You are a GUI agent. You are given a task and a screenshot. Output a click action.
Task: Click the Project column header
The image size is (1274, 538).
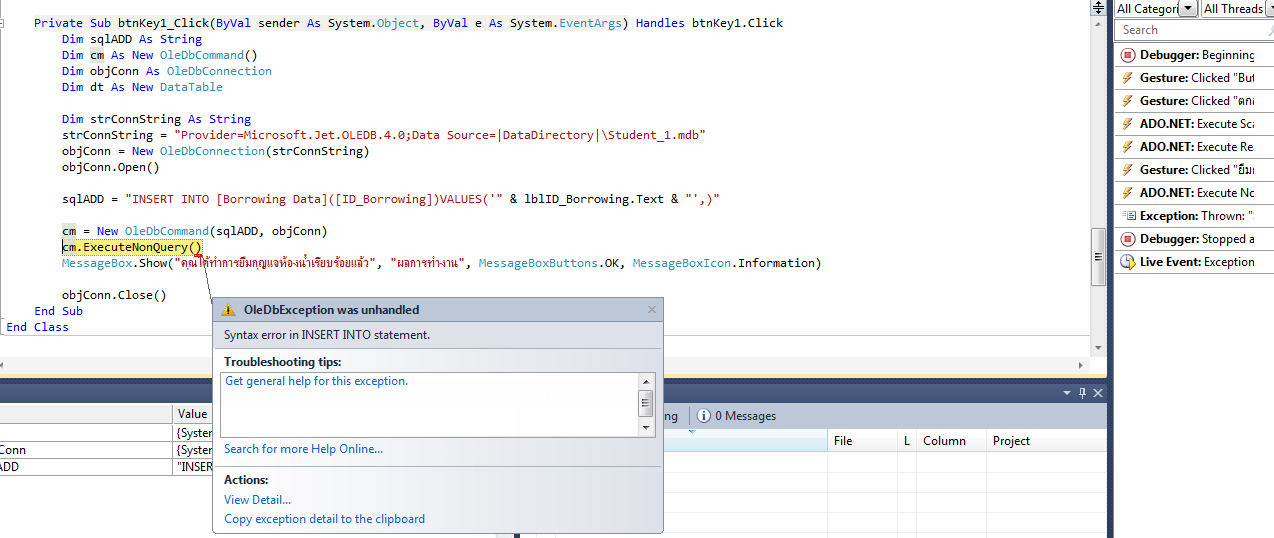(1011, 441)
